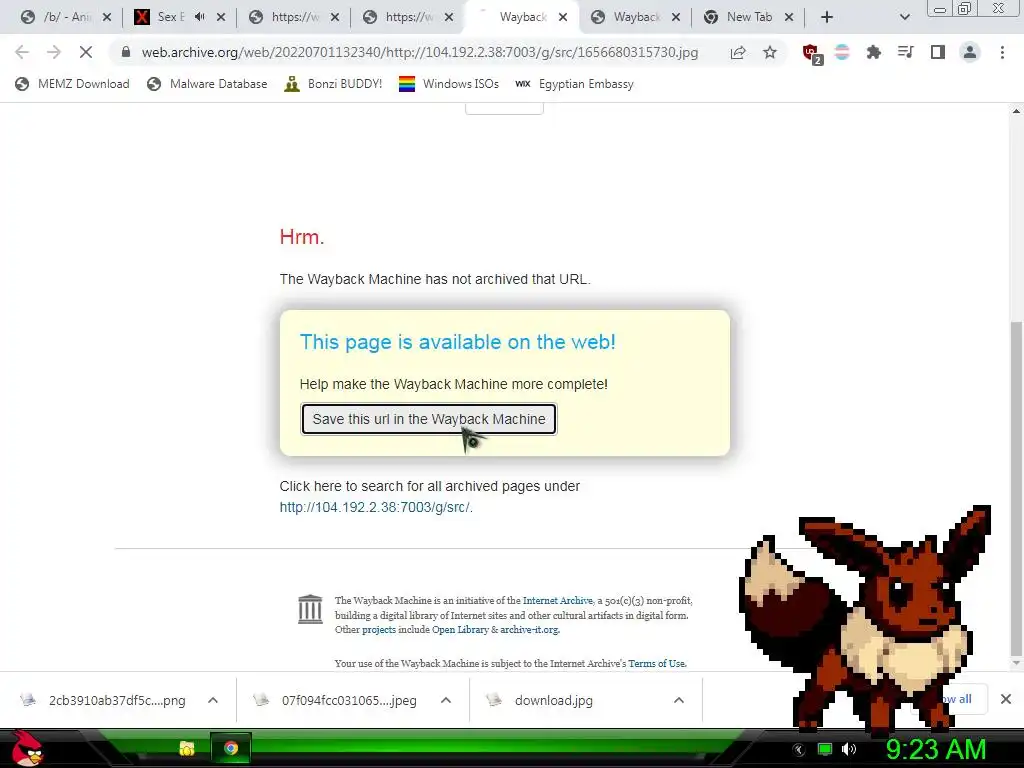Open File Explorer from the taskbar
1024x768 pixels.
(187, 748)
